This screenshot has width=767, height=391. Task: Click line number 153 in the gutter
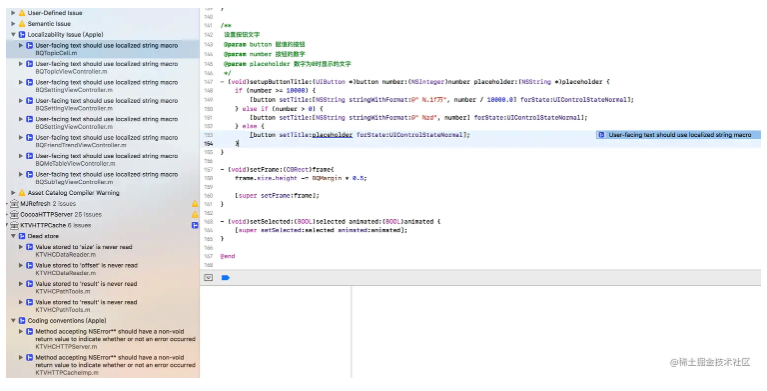208,135
